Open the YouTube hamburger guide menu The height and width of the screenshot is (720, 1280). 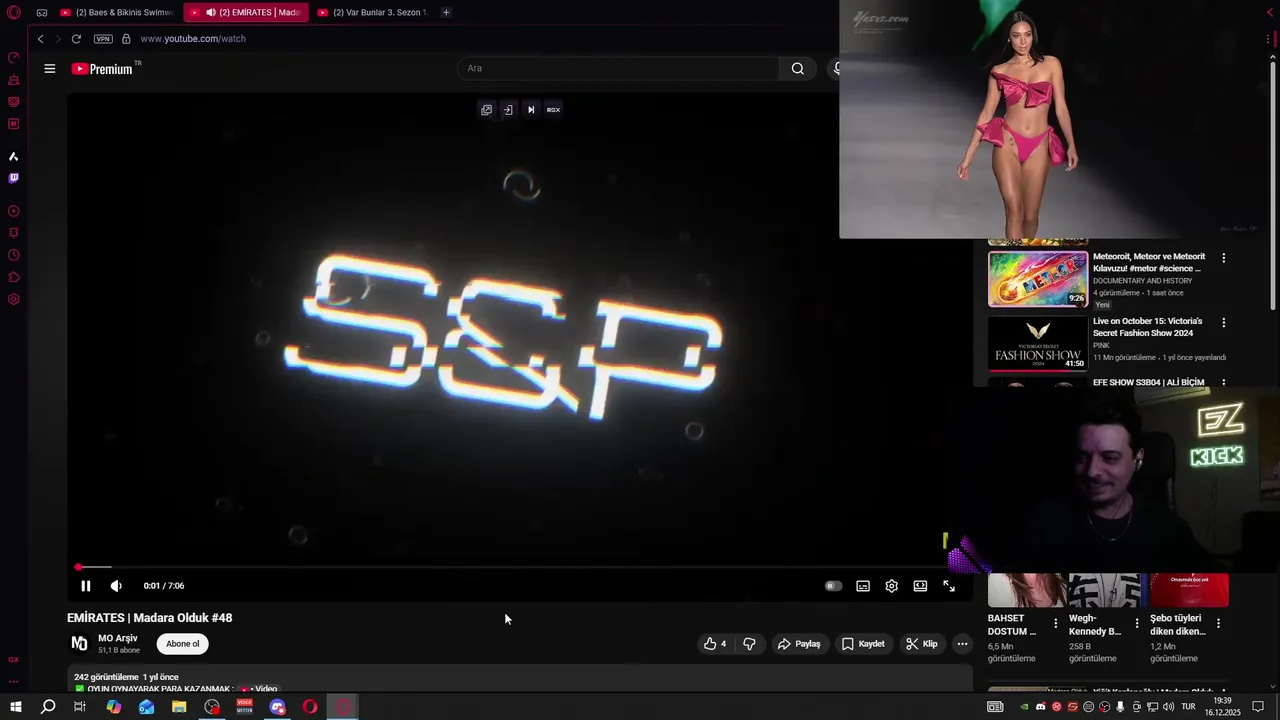point(49,68)
